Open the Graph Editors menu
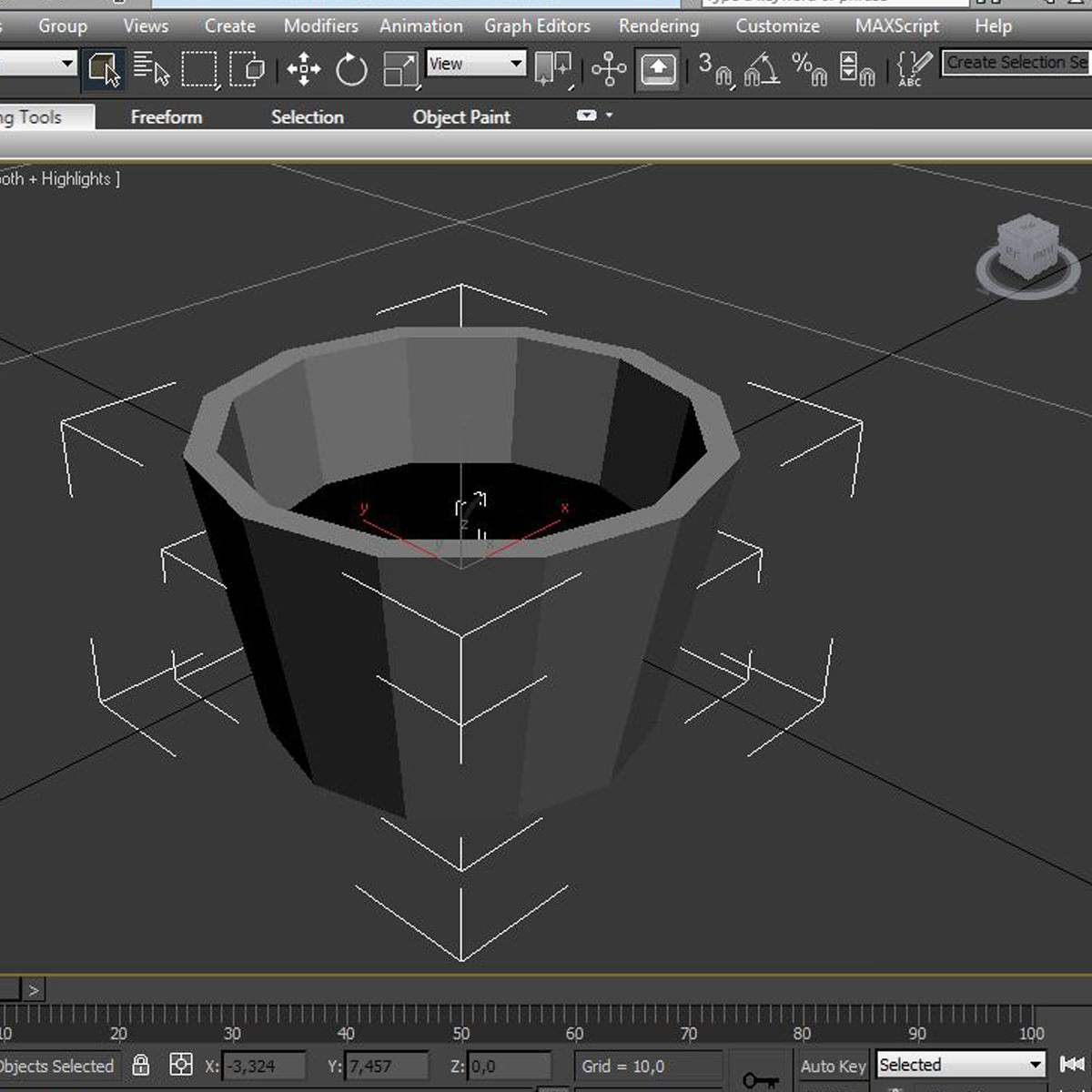 click(537, 26)
